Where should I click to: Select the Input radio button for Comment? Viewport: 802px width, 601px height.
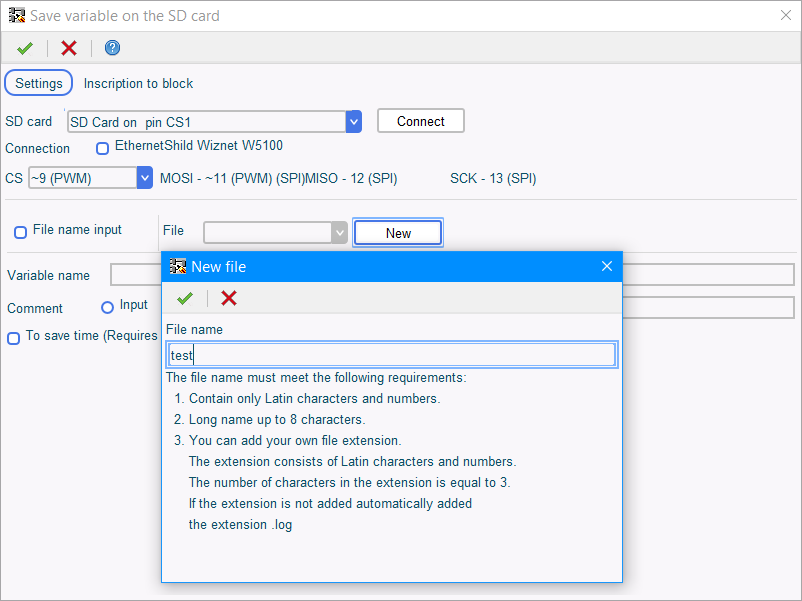pyautogui.click(x=107, y=307)
